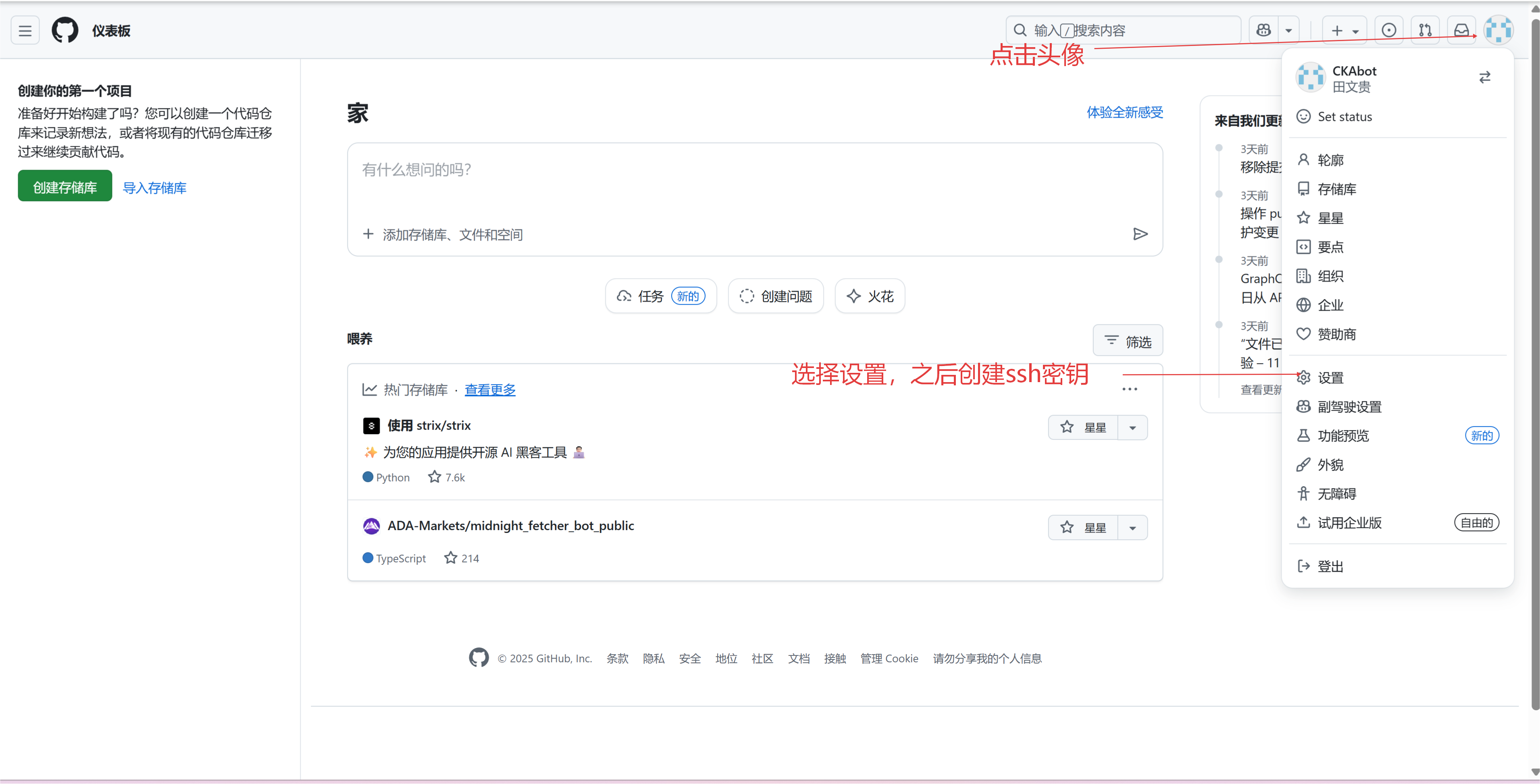Open the 导入存储库 link
The width and height of the screenshot is (1540, 784).
click(x=154, y=188)
